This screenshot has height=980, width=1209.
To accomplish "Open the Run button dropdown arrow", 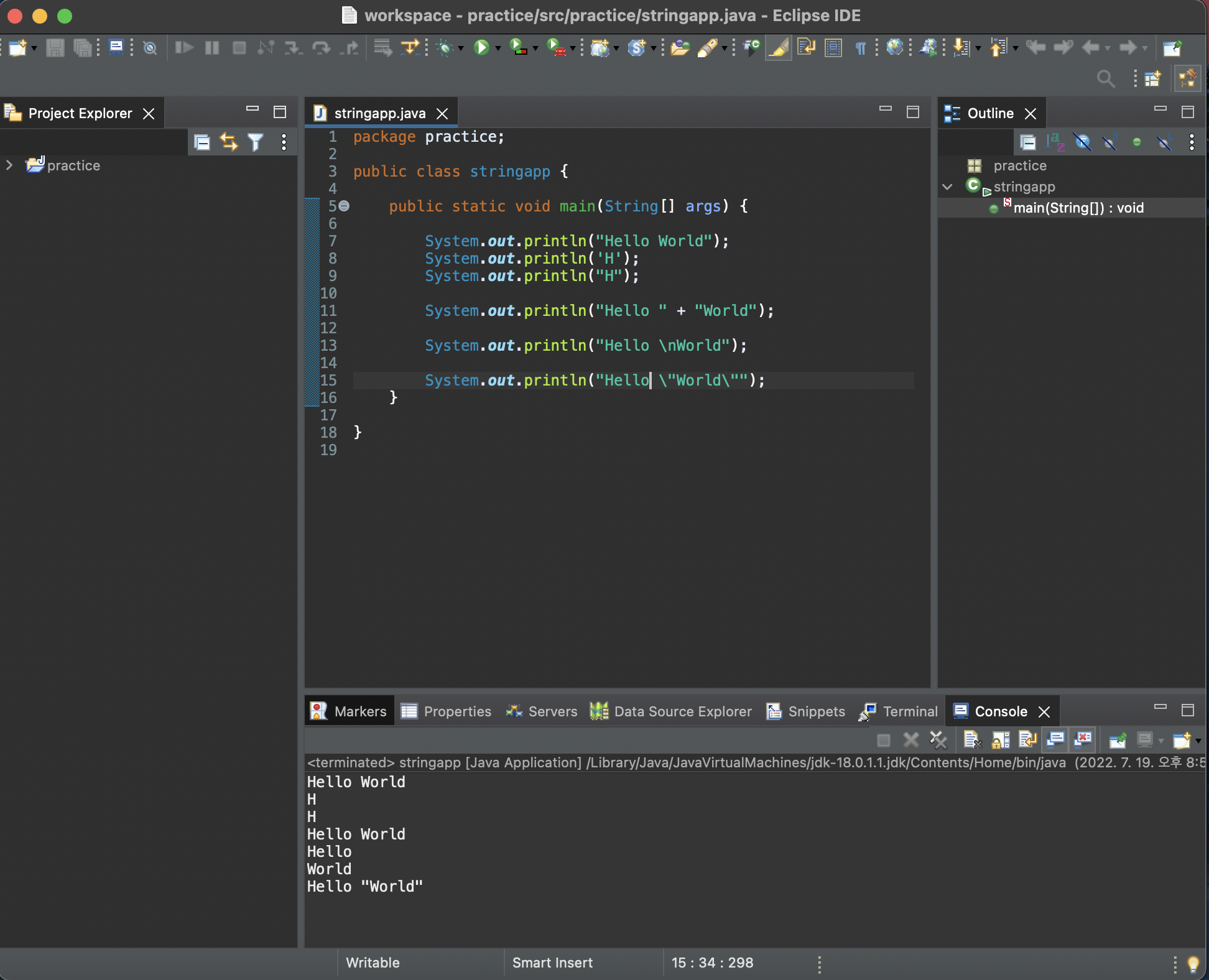I will click(498, 48).
